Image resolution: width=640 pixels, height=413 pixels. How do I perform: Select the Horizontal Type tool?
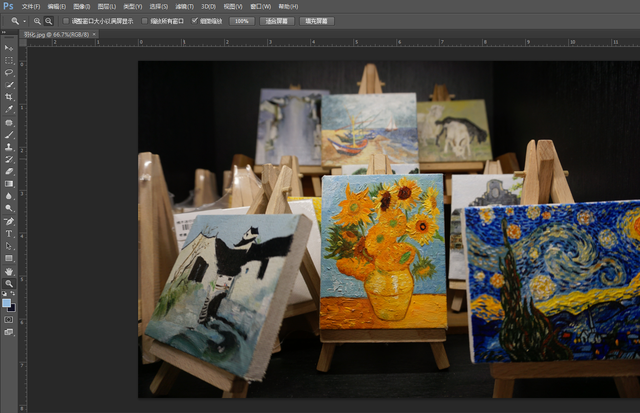(x=9, y=233)
